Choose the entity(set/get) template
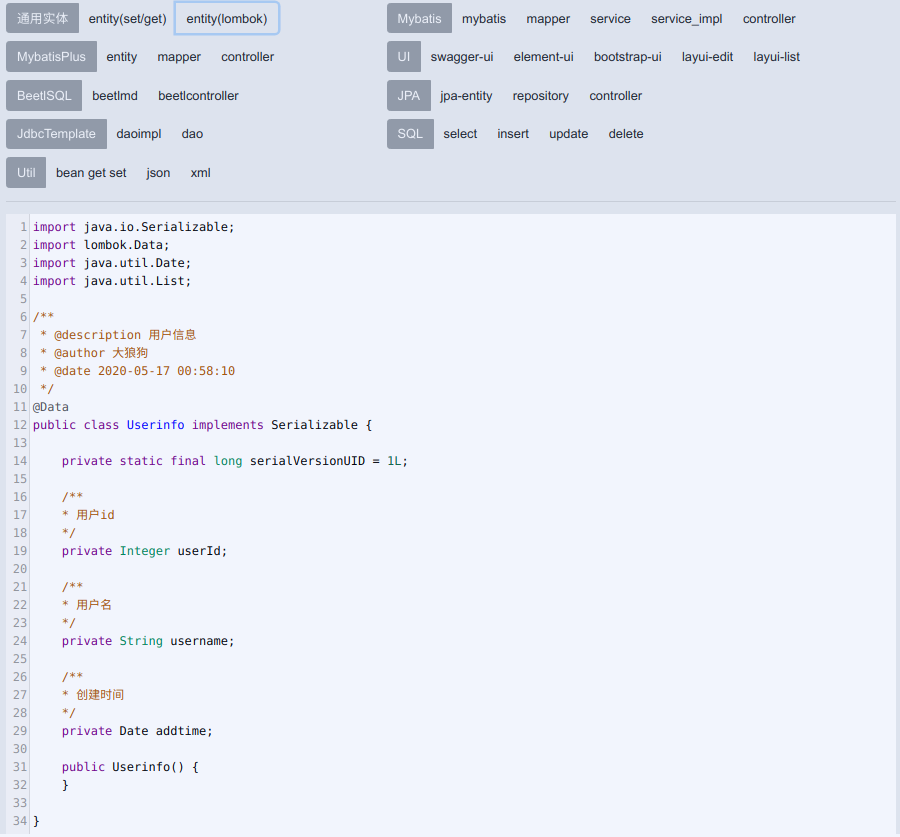The height and width of the screenshot is (837, 900). coord(127,18)
